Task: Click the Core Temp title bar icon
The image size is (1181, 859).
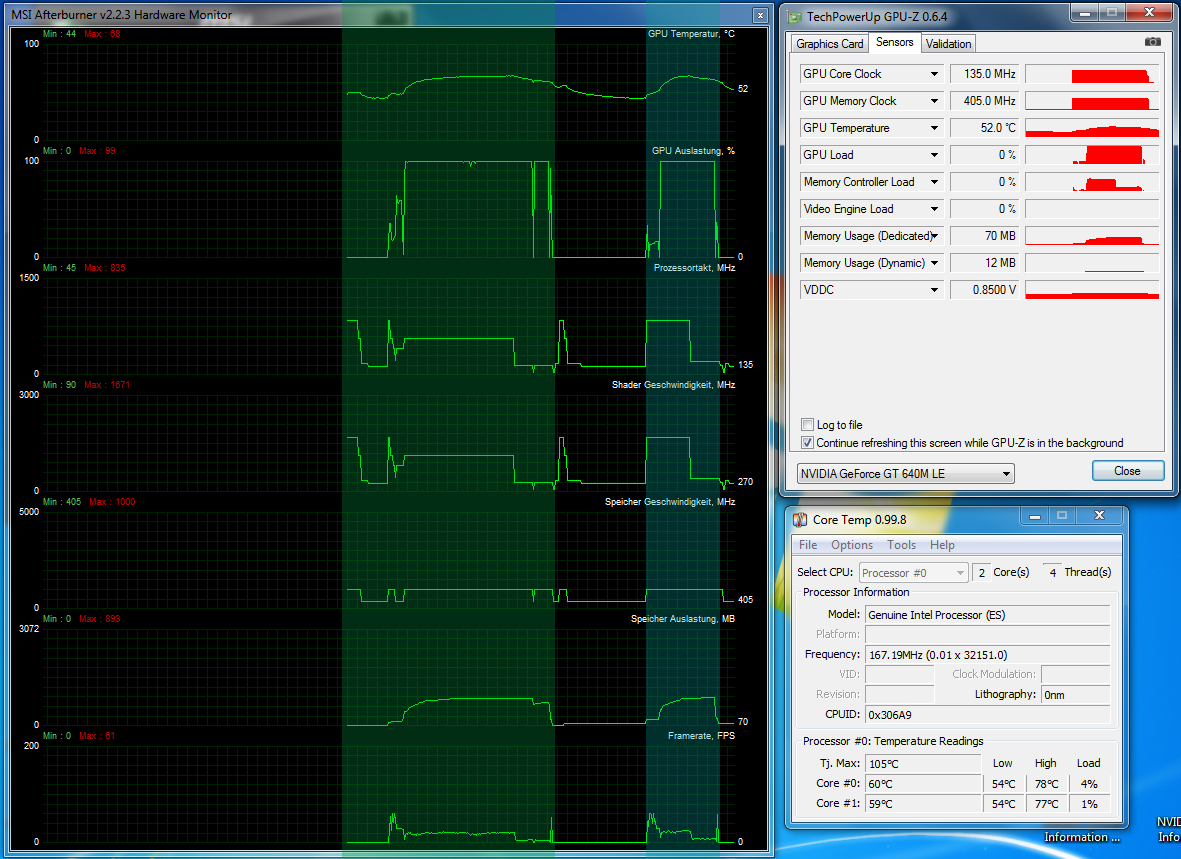Action: click(x=800, y=519)
